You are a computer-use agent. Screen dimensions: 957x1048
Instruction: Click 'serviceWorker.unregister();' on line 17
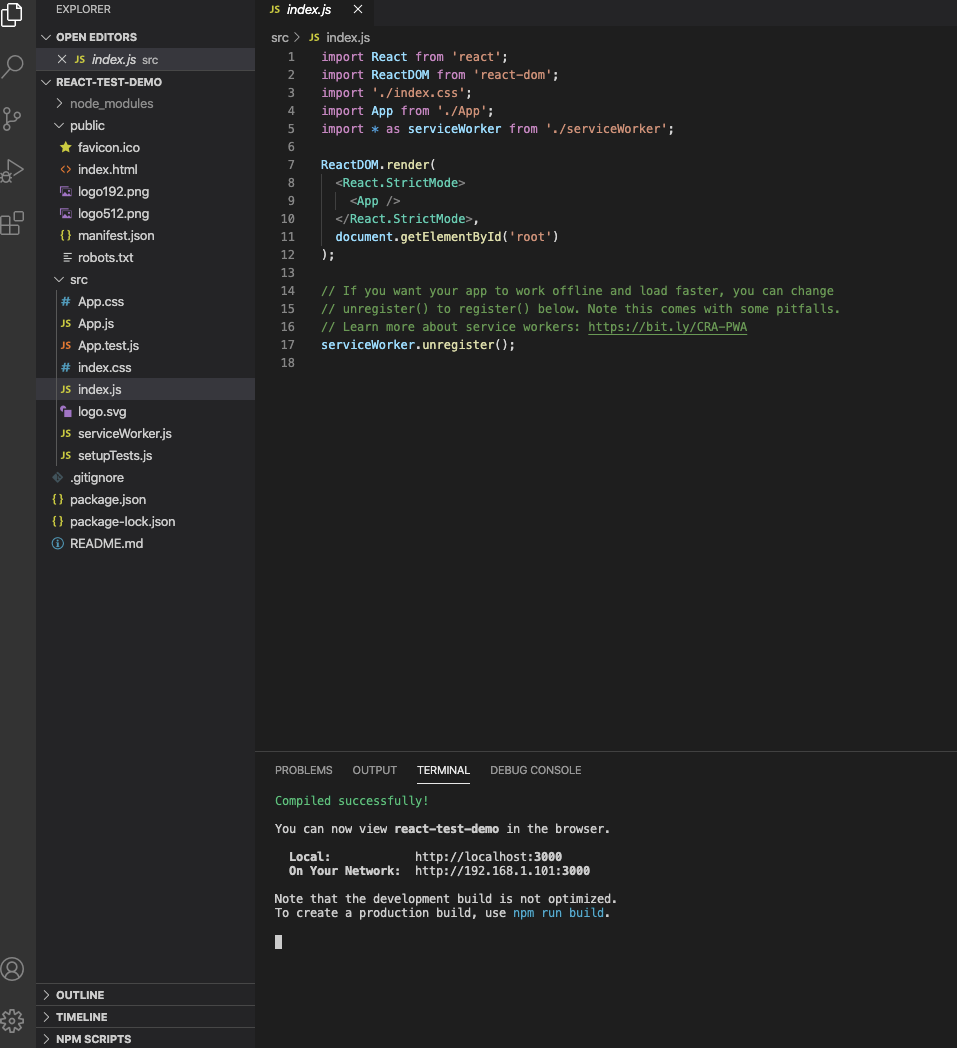click(x=418, y=345)
